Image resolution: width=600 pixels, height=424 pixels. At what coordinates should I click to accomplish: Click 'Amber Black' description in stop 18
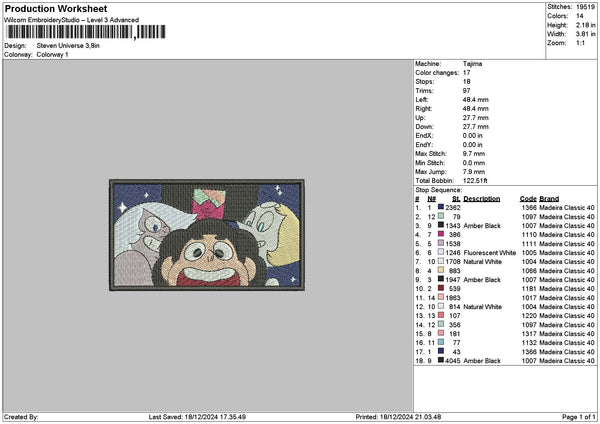pyautogui.click(x=482, y=361)
